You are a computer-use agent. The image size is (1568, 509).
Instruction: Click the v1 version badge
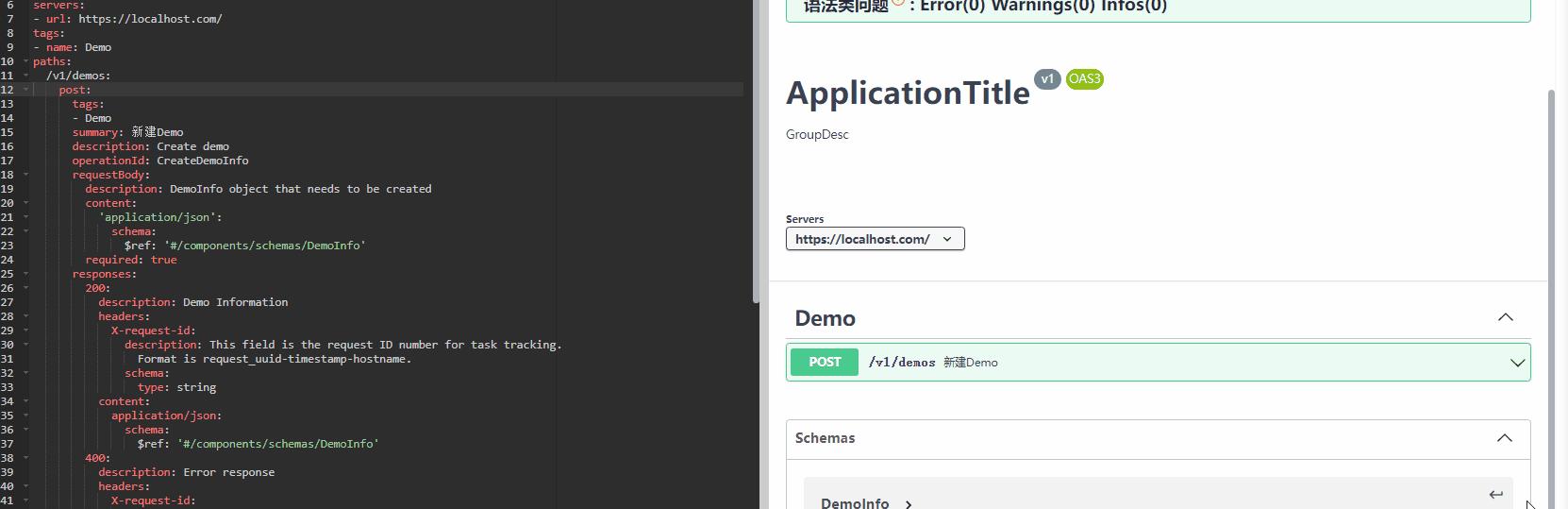tap(1047, 79)
